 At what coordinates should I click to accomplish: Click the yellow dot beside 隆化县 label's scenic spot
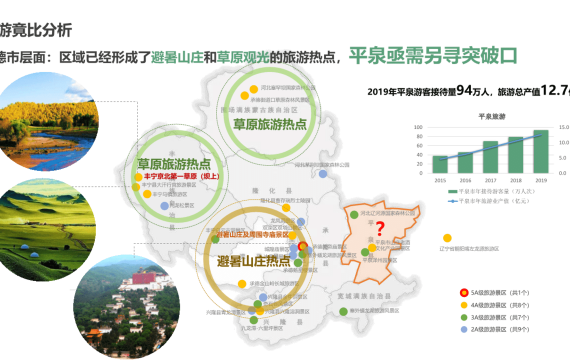click(x=286, y=208)
